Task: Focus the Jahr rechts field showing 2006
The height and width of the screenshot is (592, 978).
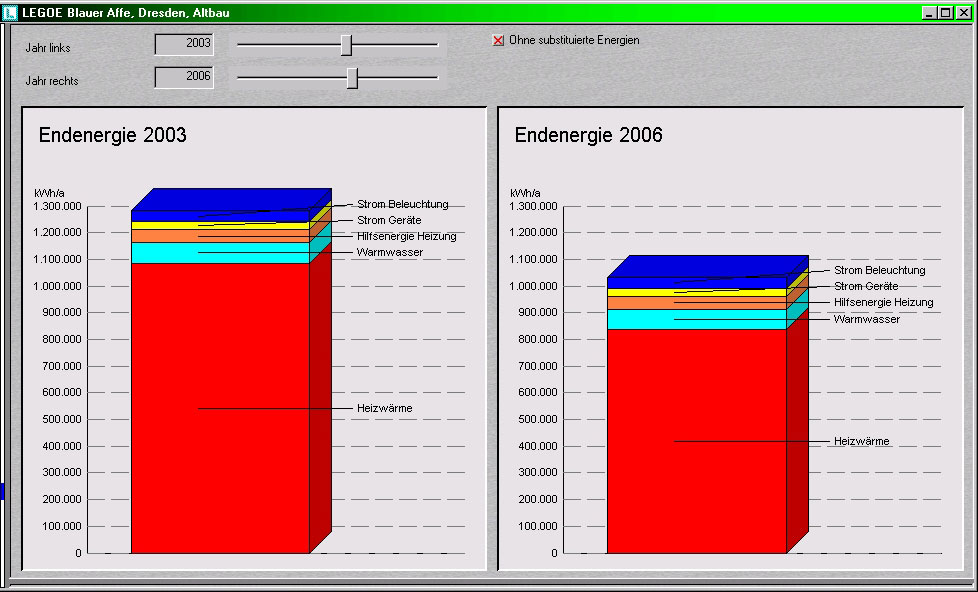Action: pos(184,77)
